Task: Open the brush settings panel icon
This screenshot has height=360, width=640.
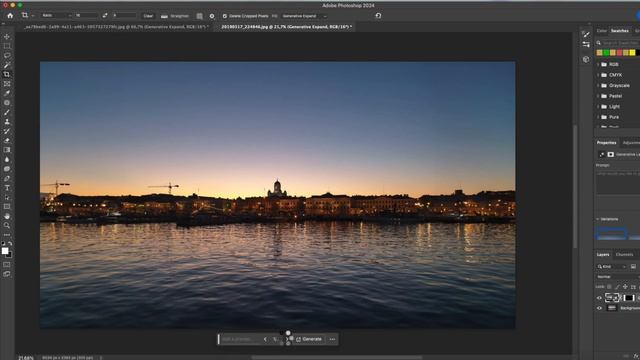Action: pos(586,34)
